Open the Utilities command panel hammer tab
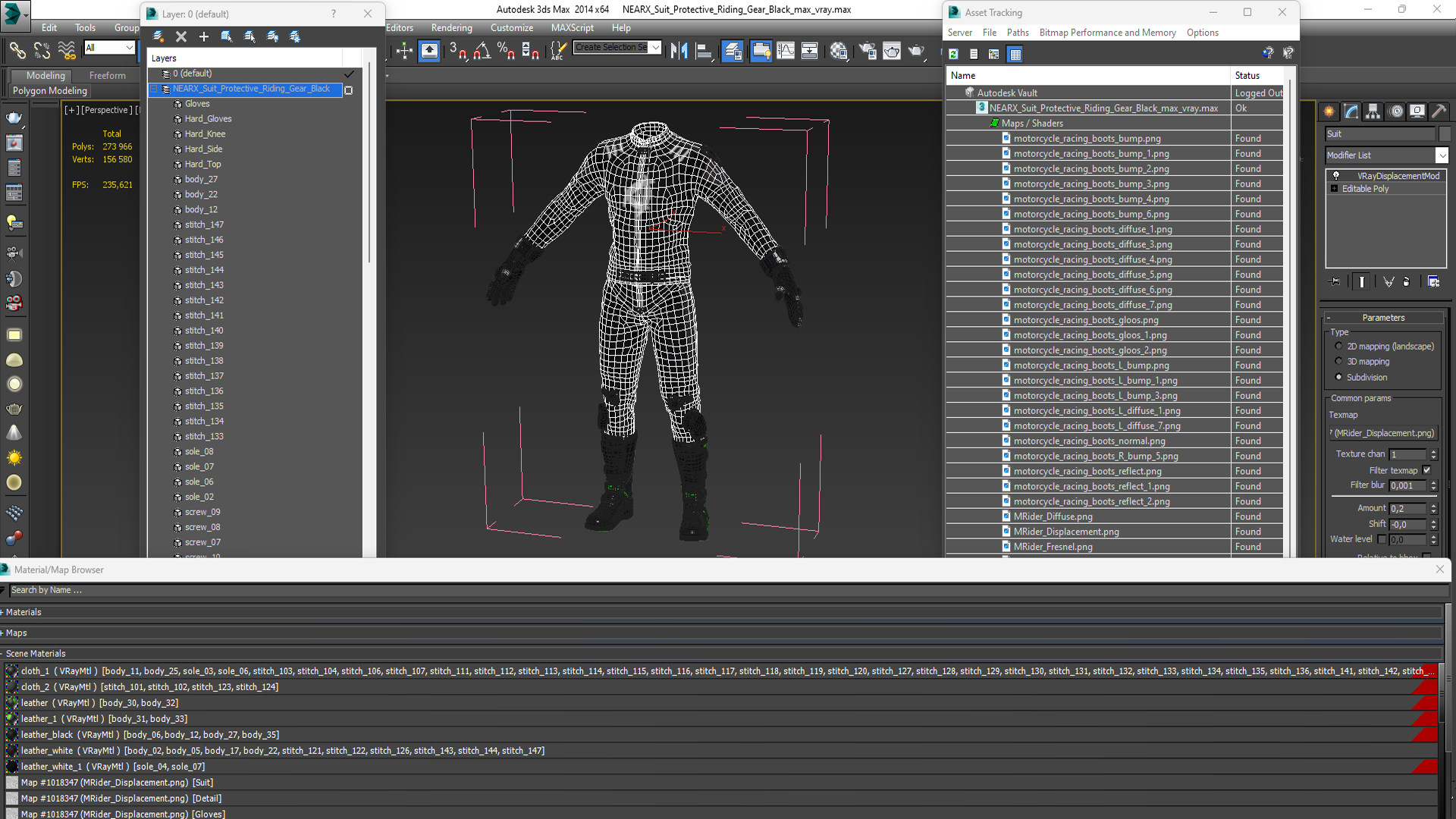The height and width of the screenshot is (819, 1456). (1439, 111)
